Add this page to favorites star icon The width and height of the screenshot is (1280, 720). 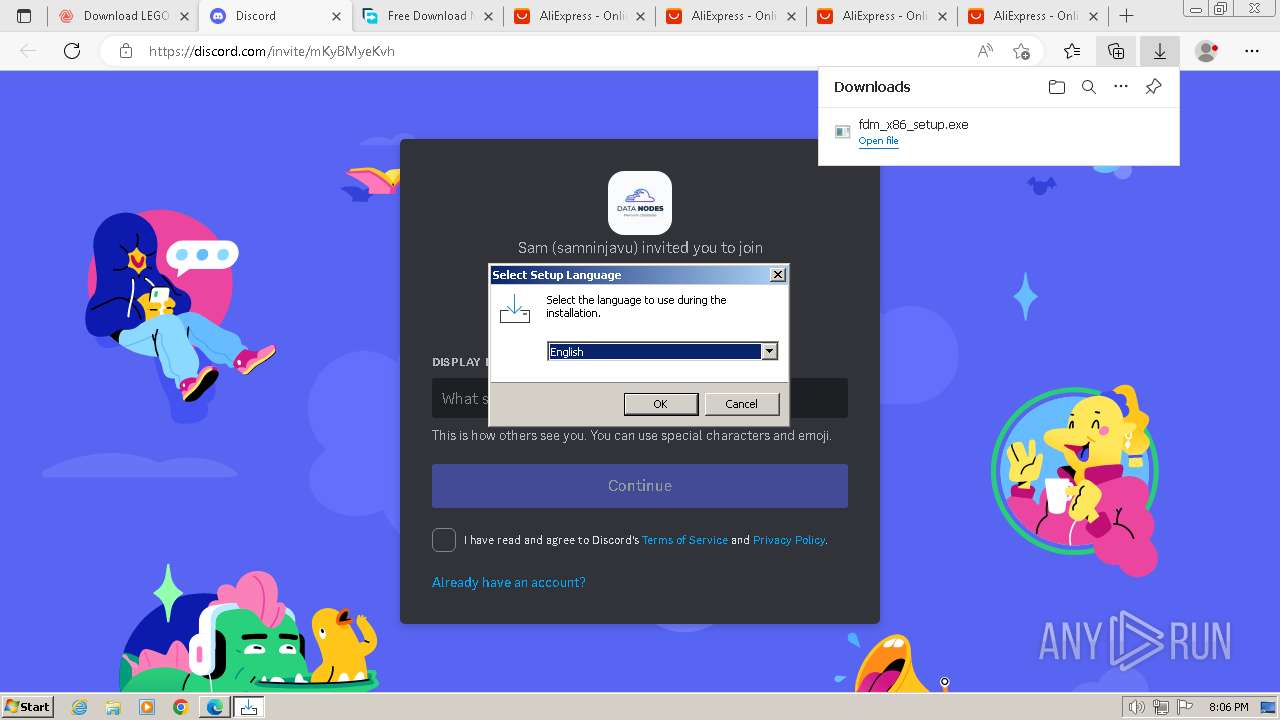[x=1021, y=51]
